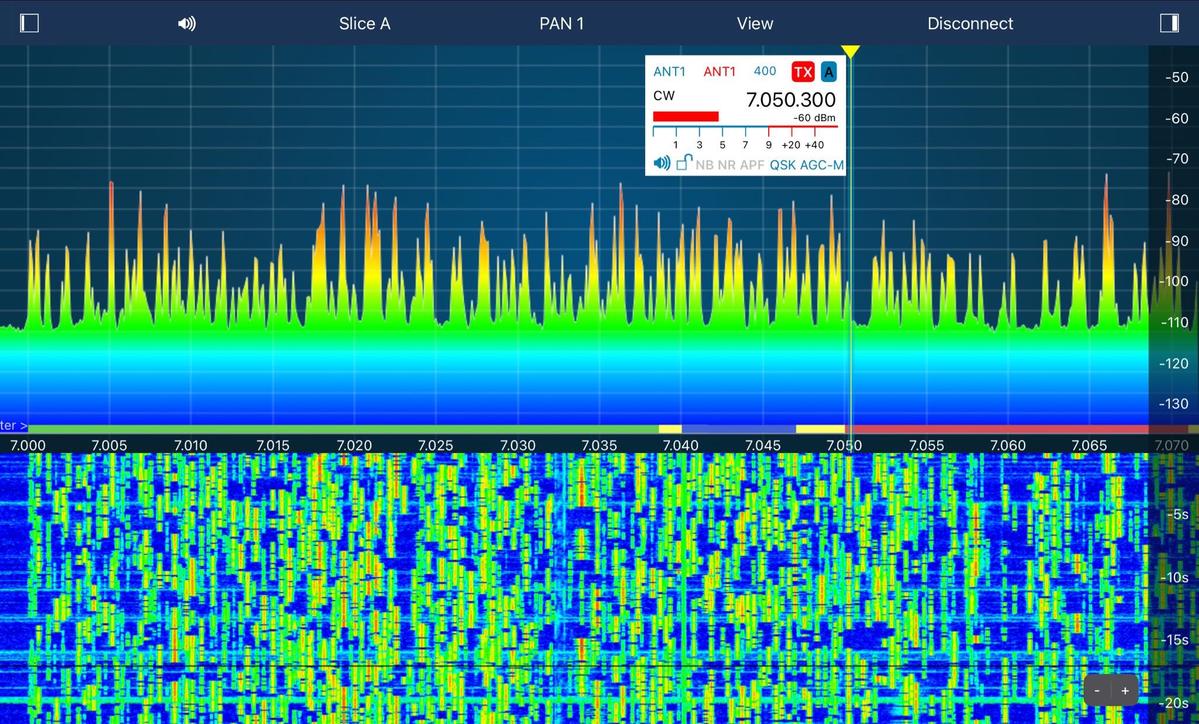
Task: Open the AGC-M mode selector
Action: (821, 164)
